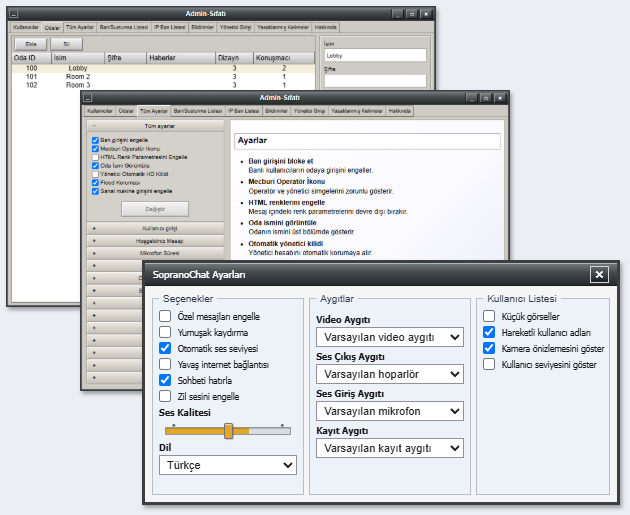
Task: Sort rooms by the Dizayn column header
Action: click(x=235, y=58)
